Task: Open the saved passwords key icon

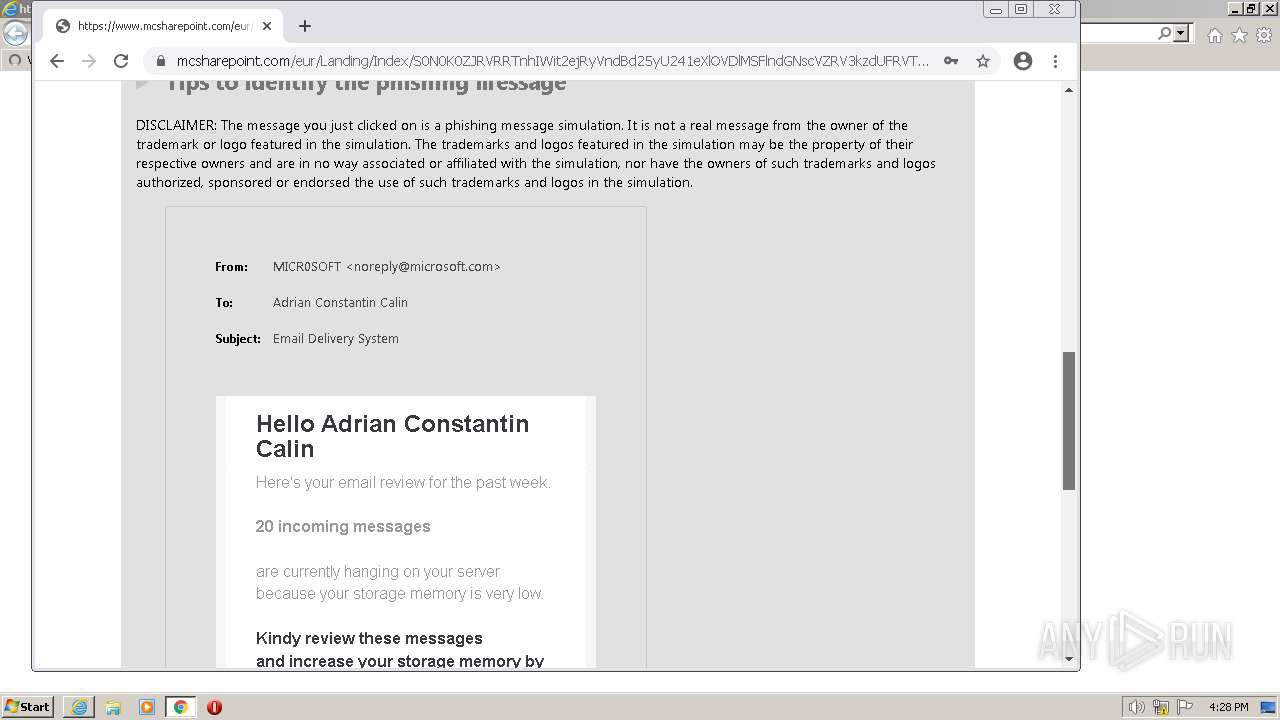Action: (951, 61)
